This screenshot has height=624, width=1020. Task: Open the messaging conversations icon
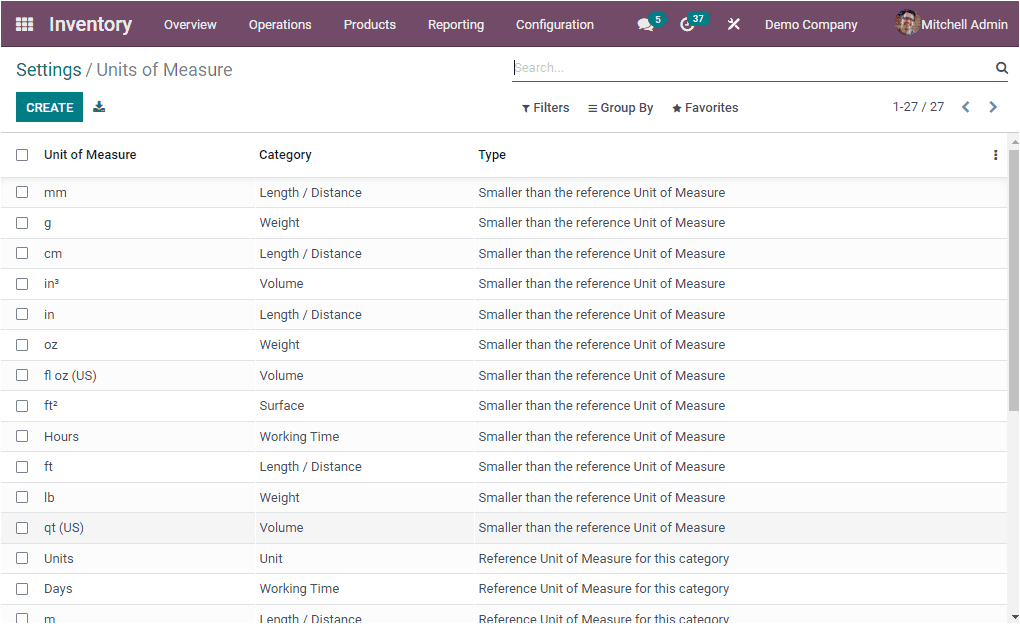643,24
